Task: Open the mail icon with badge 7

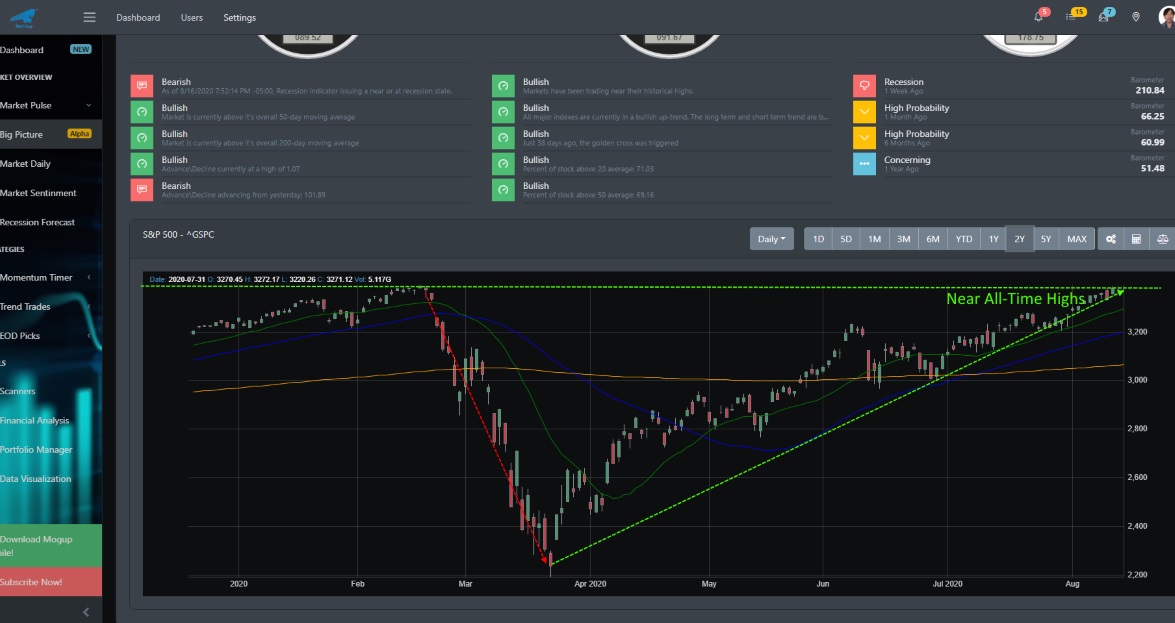Action: (x=1104, y=16)
